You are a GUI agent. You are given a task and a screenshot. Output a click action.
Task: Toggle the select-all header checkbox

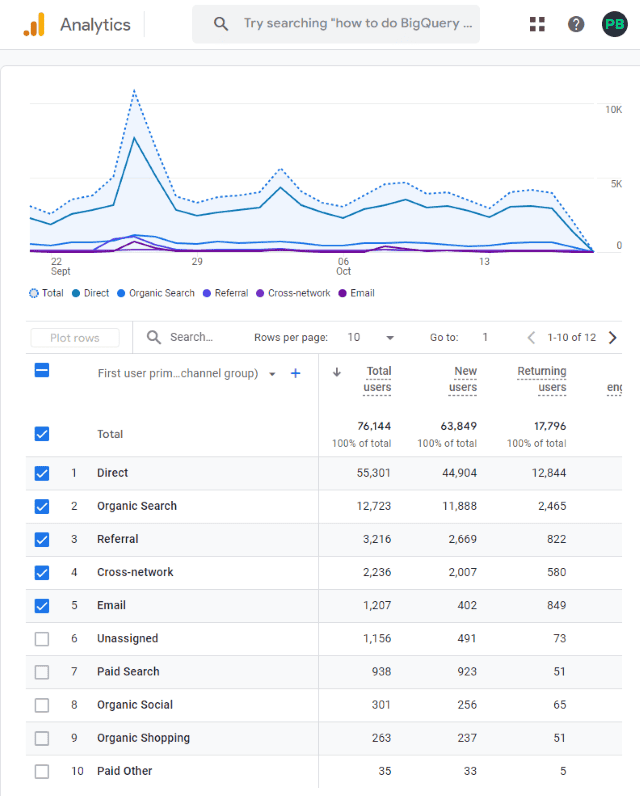pos(42,370)
